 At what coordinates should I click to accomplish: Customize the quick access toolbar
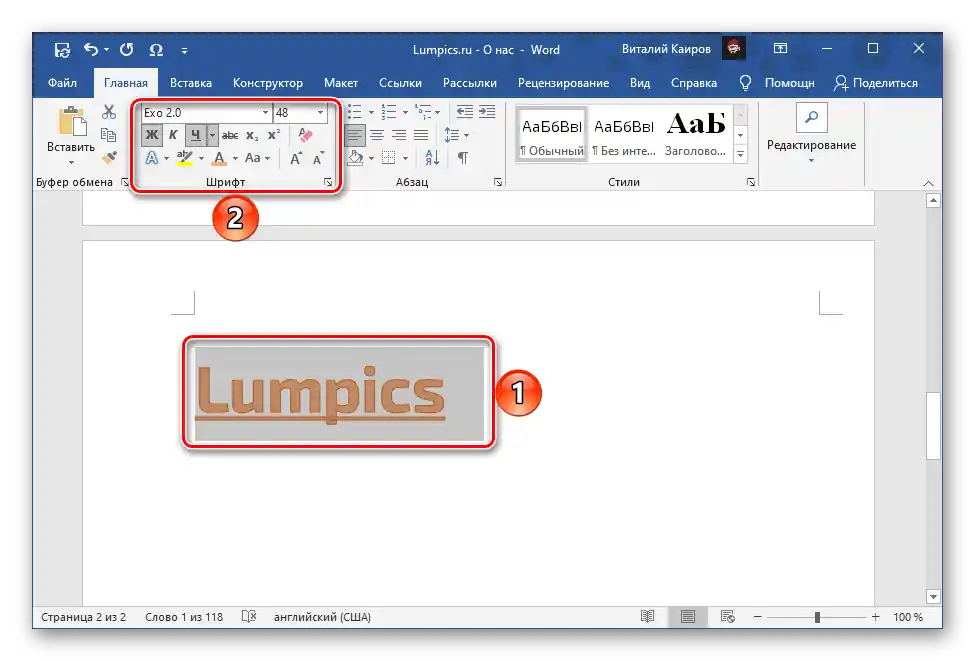[x=185, y=50]
